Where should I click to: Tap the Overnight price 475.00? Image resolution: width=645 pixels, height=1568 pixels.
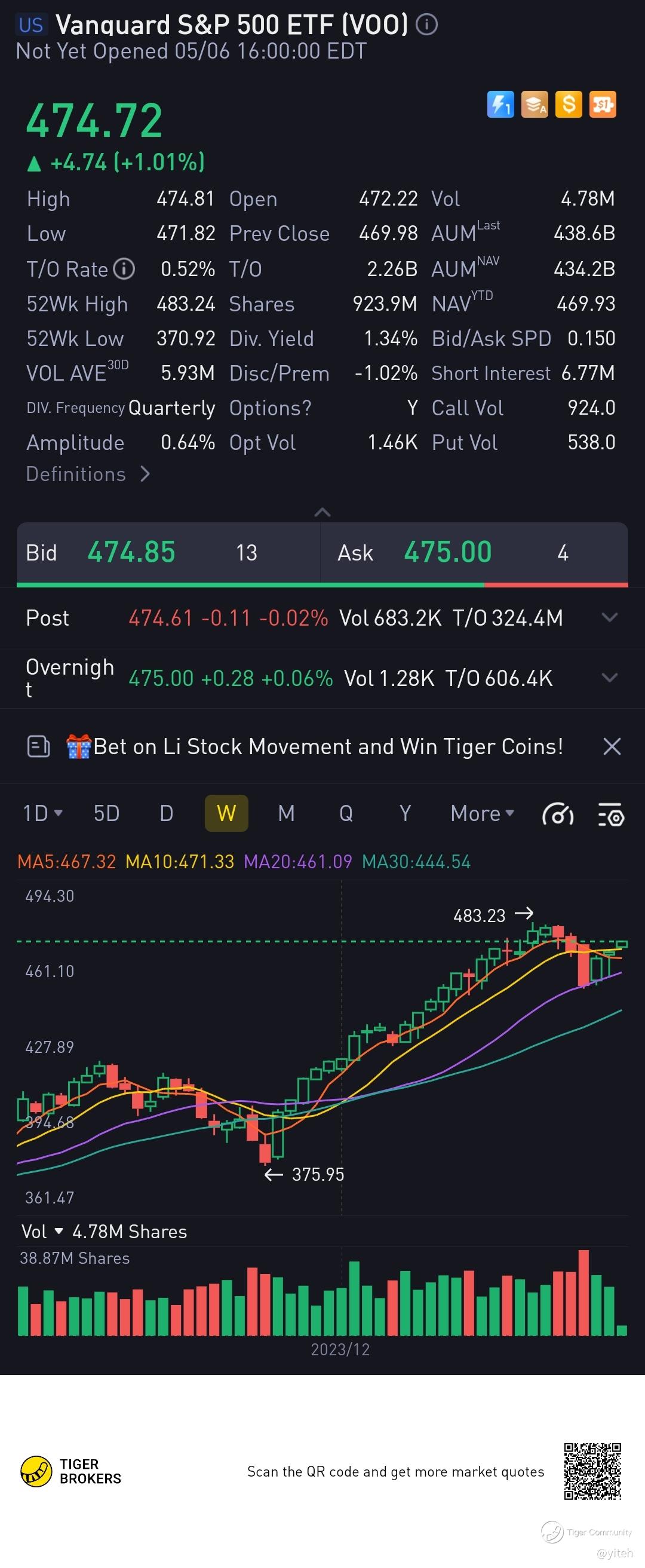(x=161, y=678)
